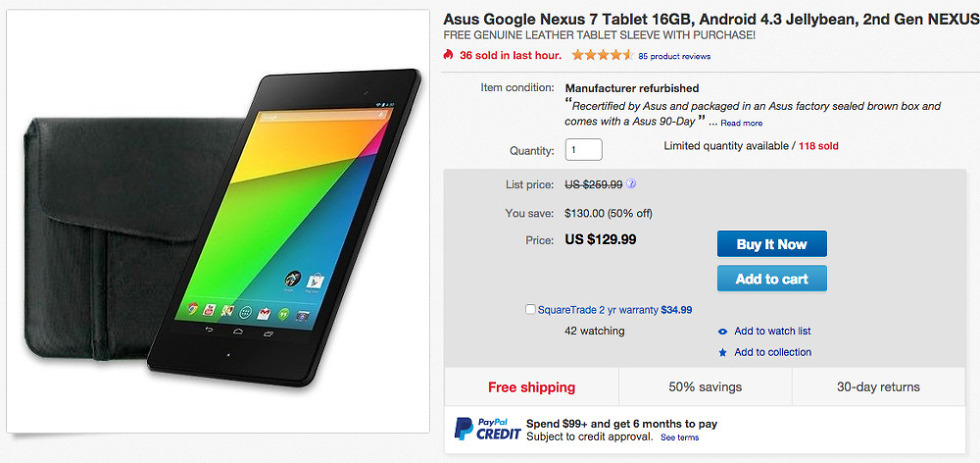Click the Add to watch list link

coord(772,331)
